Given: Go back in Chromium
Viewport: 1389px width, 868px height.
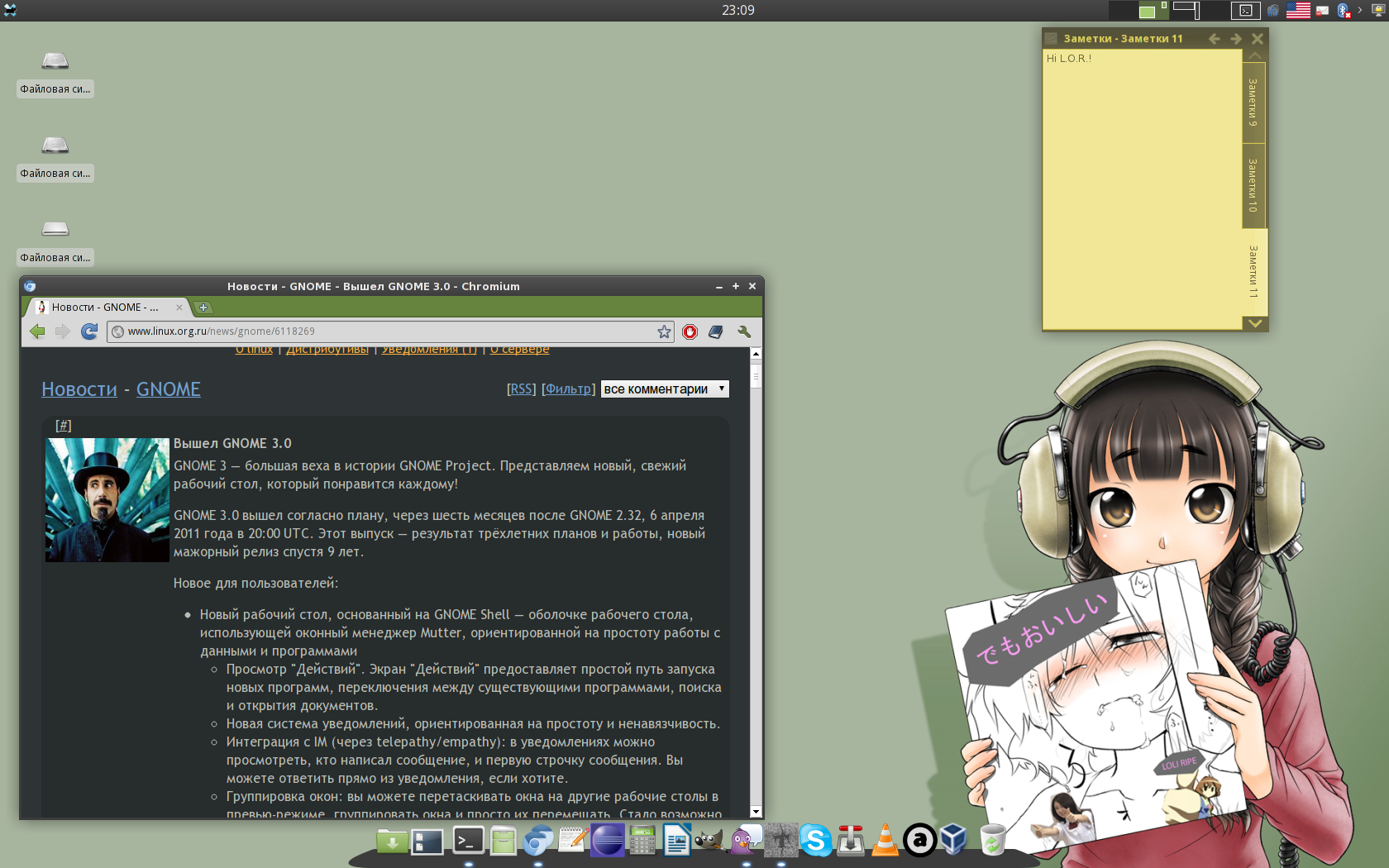Looking at the screenshot, I should pyautogui.click(x=37, y=331).
